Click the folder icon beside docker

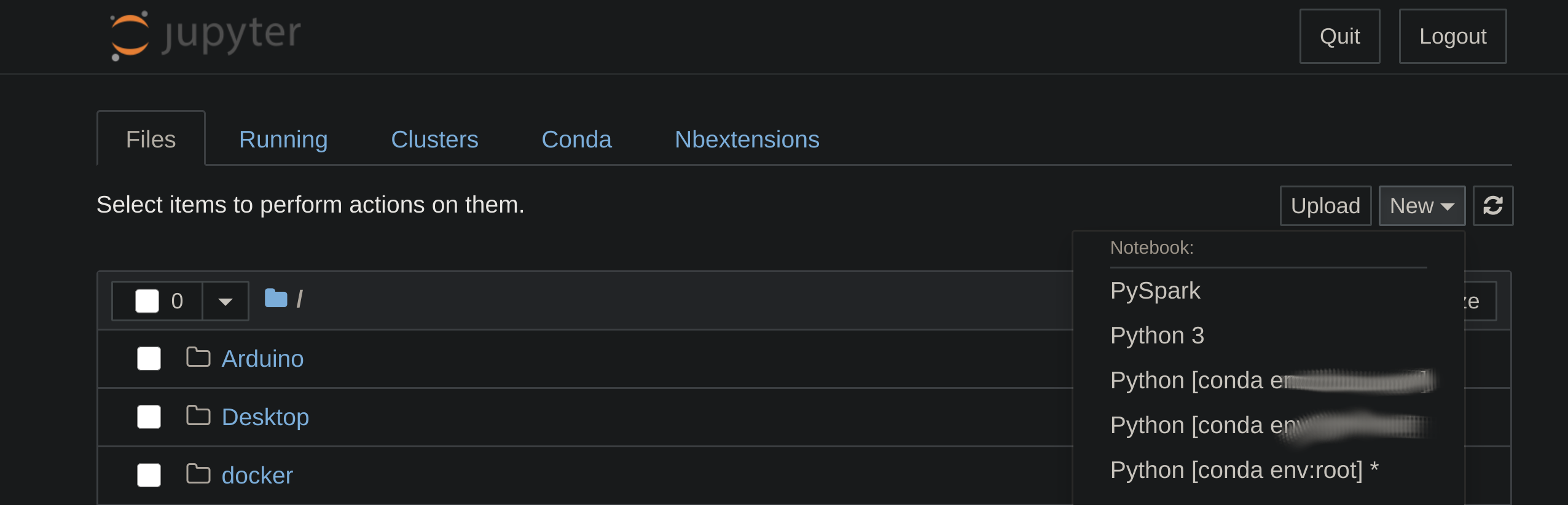[198, 473]
